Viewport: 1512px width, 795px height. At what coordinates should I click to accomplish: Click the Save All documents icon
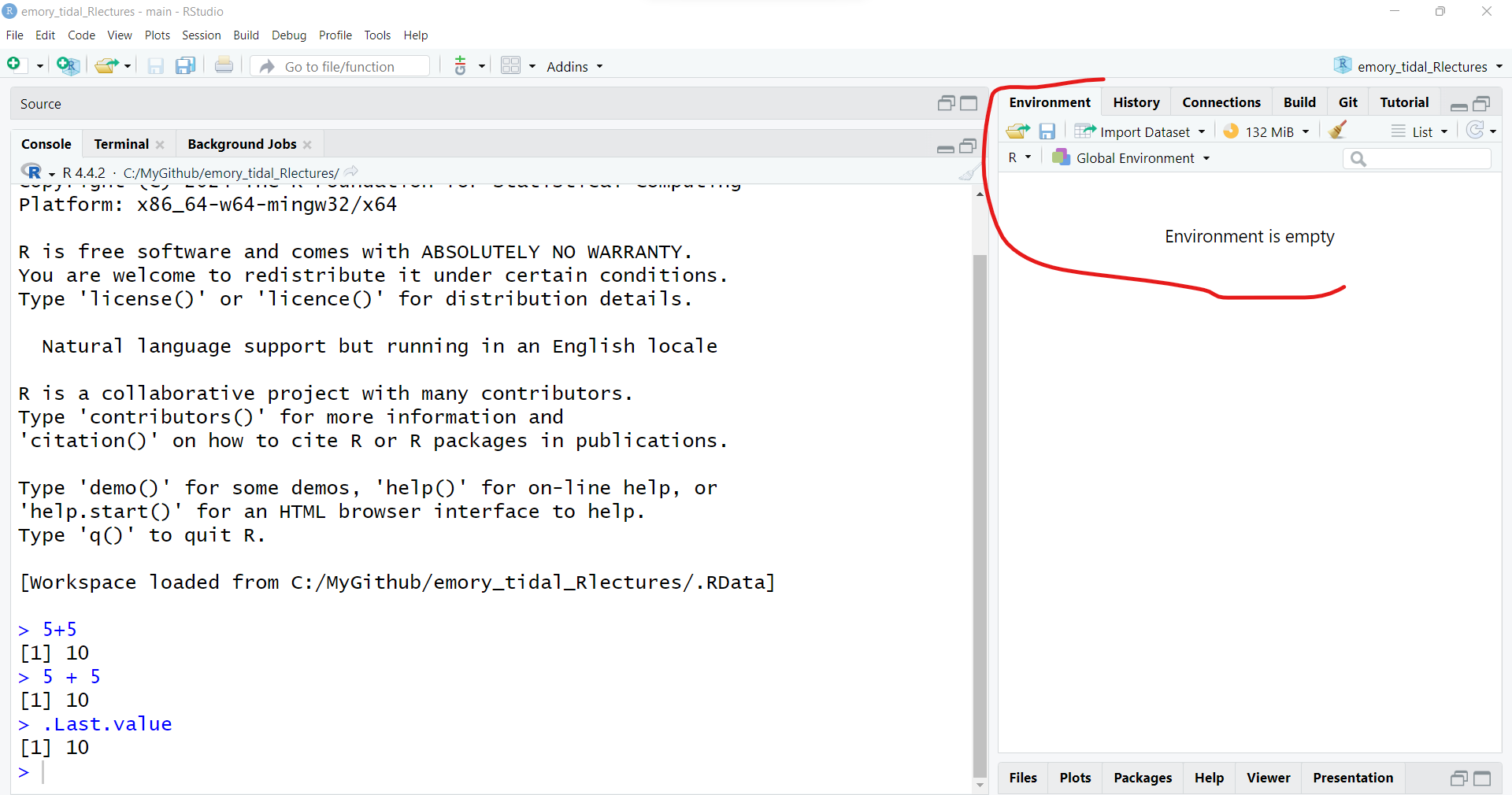pyautogui.click(x=185, y=66)
